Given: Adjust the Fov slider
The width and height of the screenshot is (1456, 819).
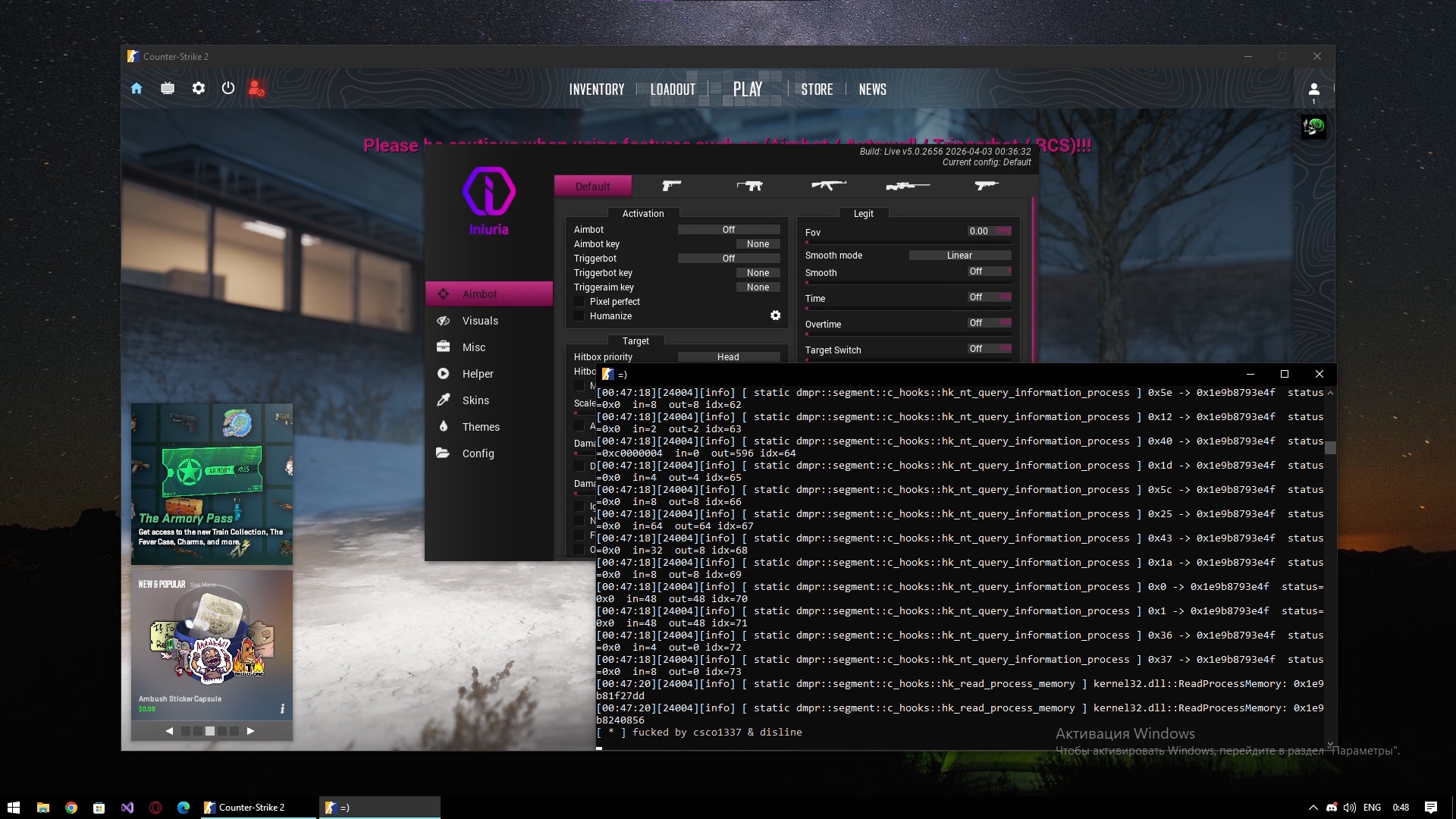Looking at the screenshot, I should click(x=907, y=243).
